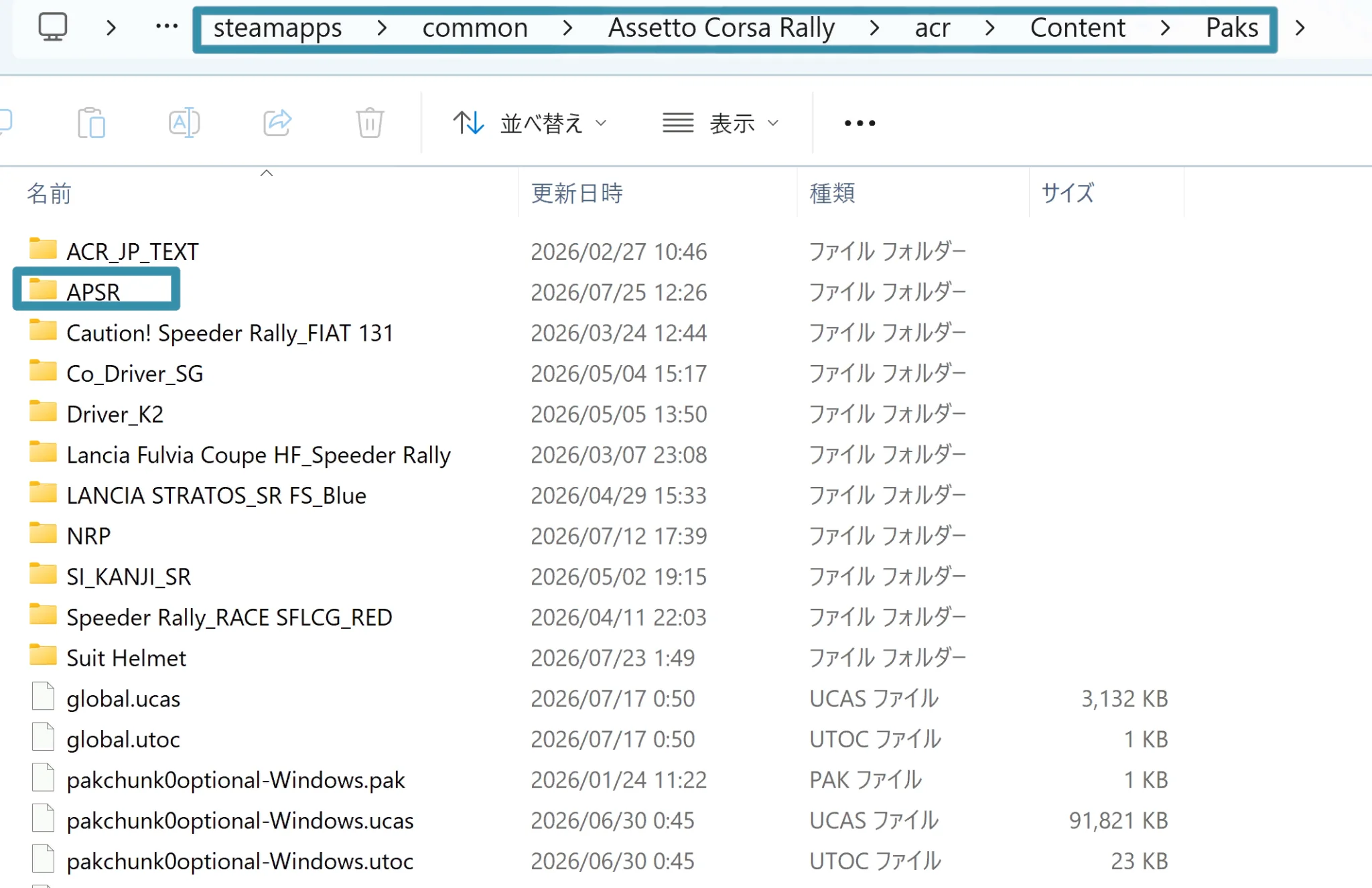The height and width of the screenshot is (888, 1372).
Task: Expand the chevron after acr
Action: (990, 28)
